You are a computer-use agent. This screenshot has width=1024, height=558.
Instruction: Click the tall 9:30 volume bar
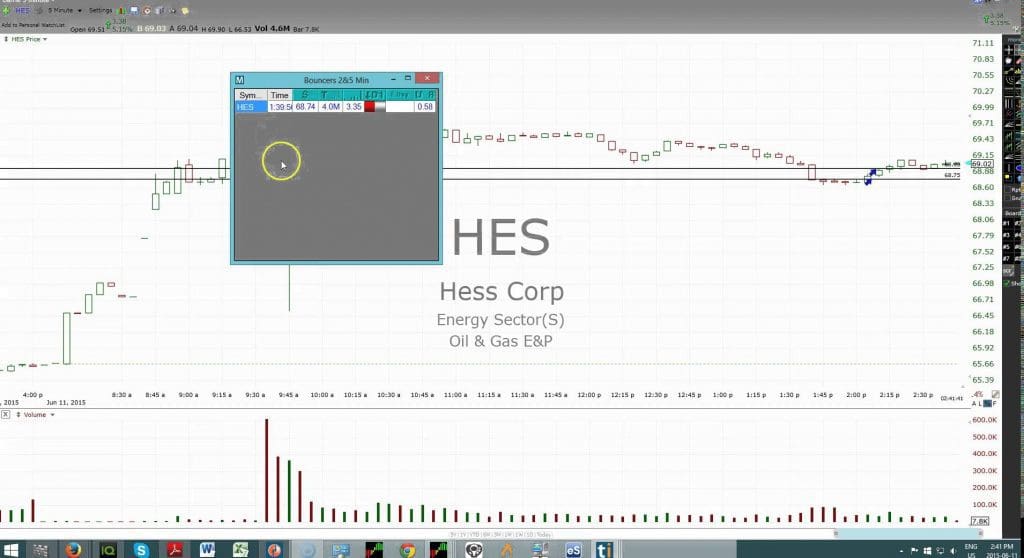tap(266, 470)
